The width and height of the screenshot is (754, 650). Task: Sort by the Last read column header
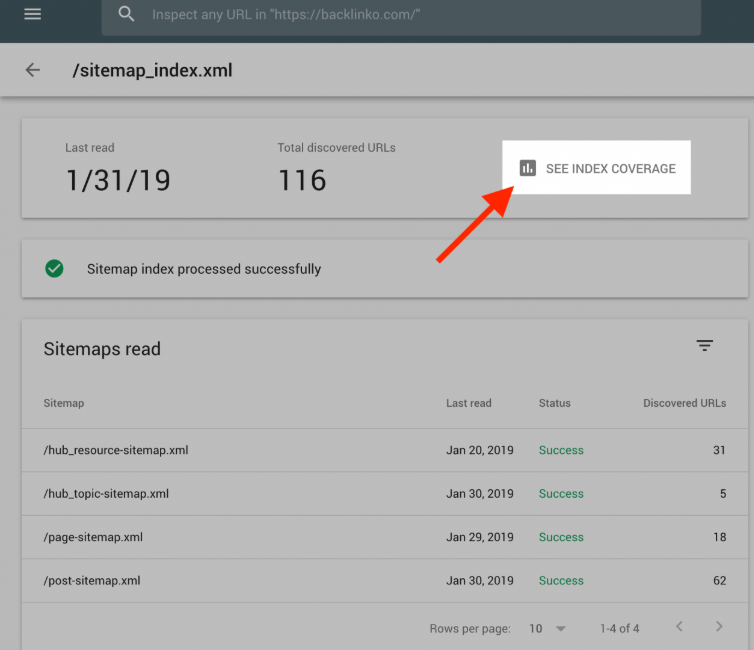(468, 403)
